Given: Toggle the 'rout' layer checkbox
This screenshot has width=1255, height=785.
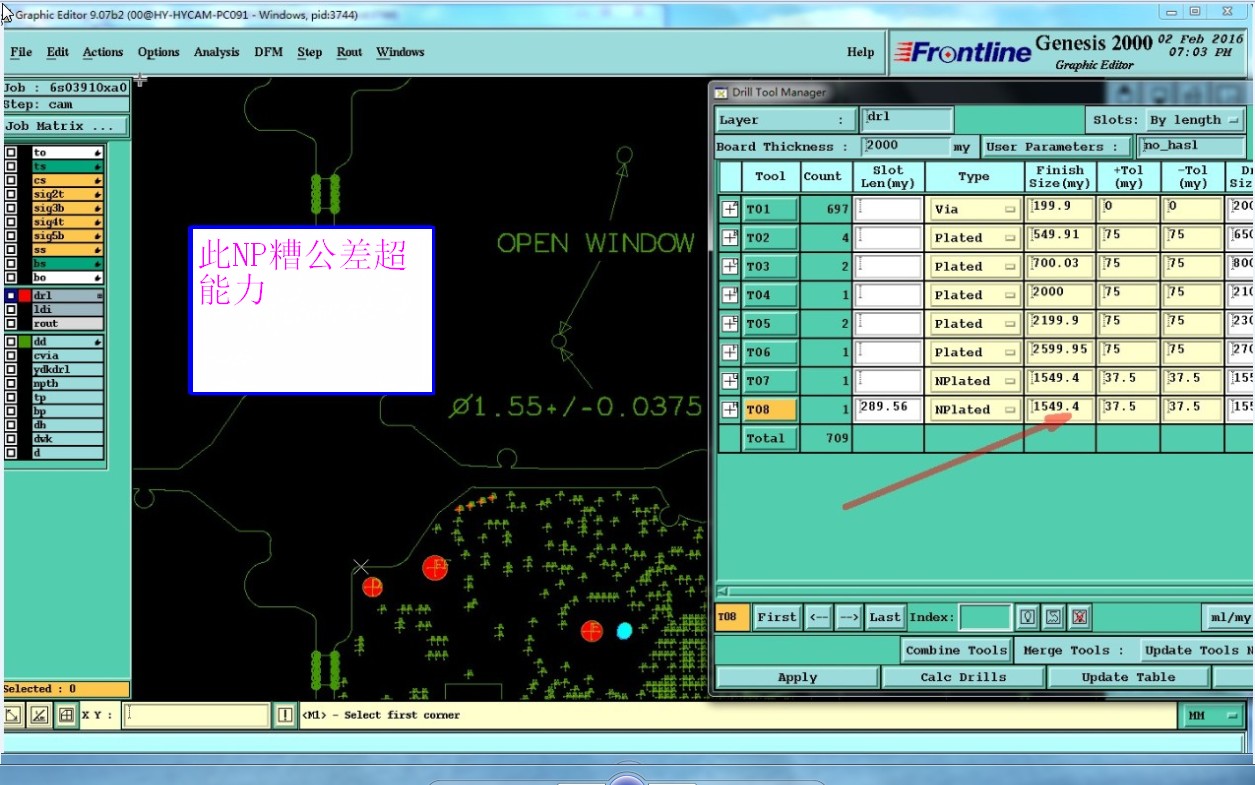Looking at the screenshot, I should click(11, 324).
